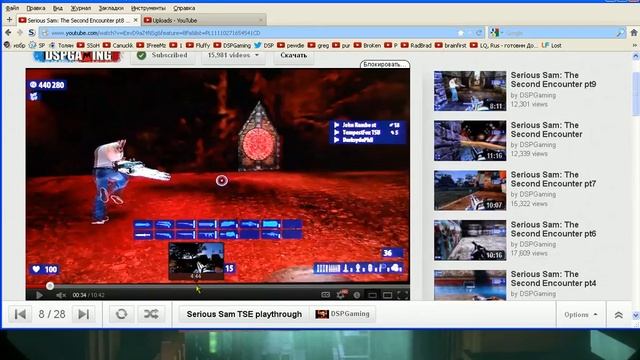
Task: Go back in browser history
Action: [8, 32]
